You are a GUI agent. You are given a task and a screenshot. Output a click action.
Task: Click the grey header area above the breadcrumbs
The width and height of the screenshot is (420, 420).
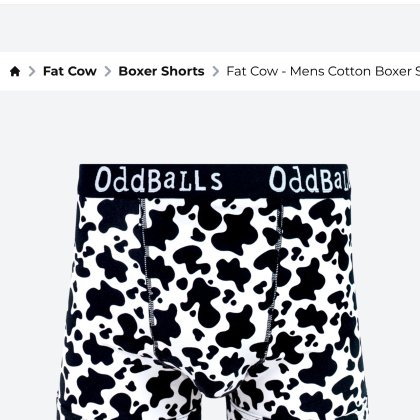point(210,28)
